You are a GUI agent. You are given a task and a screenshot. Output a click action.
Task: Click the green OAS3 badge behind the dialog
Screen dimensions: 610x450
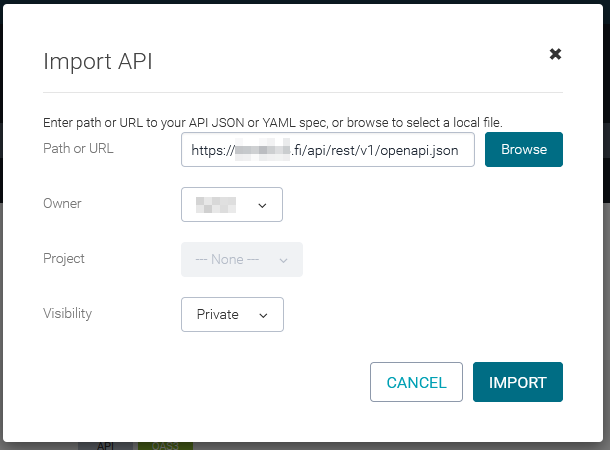(165, 445)
